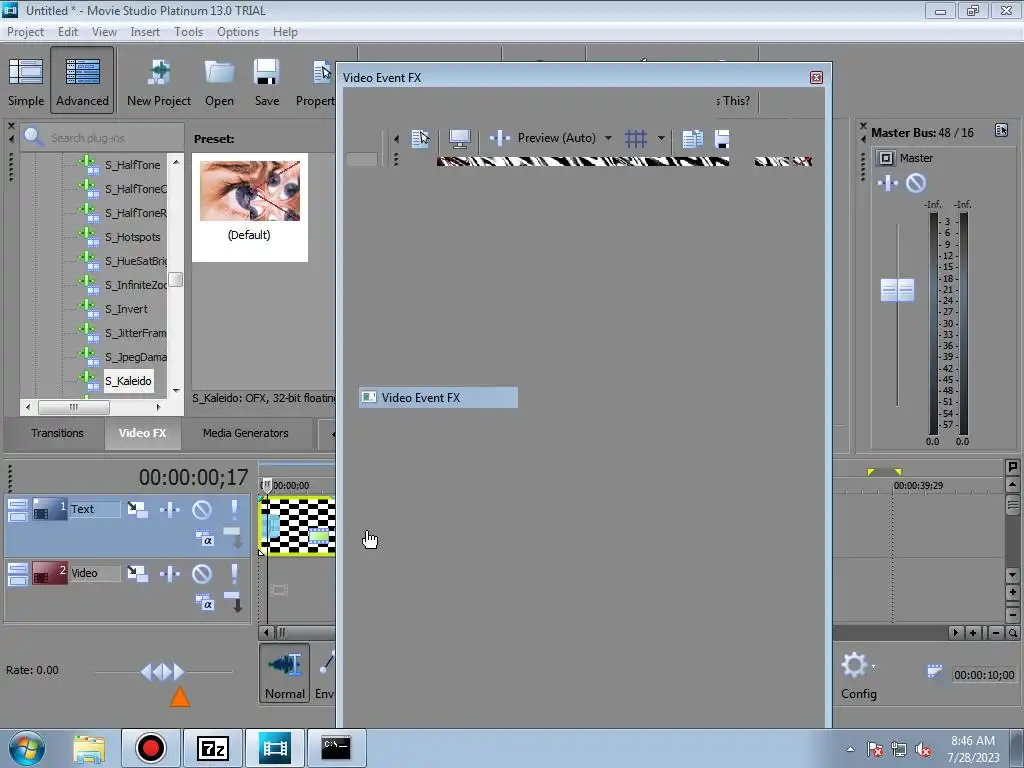Copy snapshot to clipboard icon
Viewport: 1024px width, 768px height.
tap(692, 138)
